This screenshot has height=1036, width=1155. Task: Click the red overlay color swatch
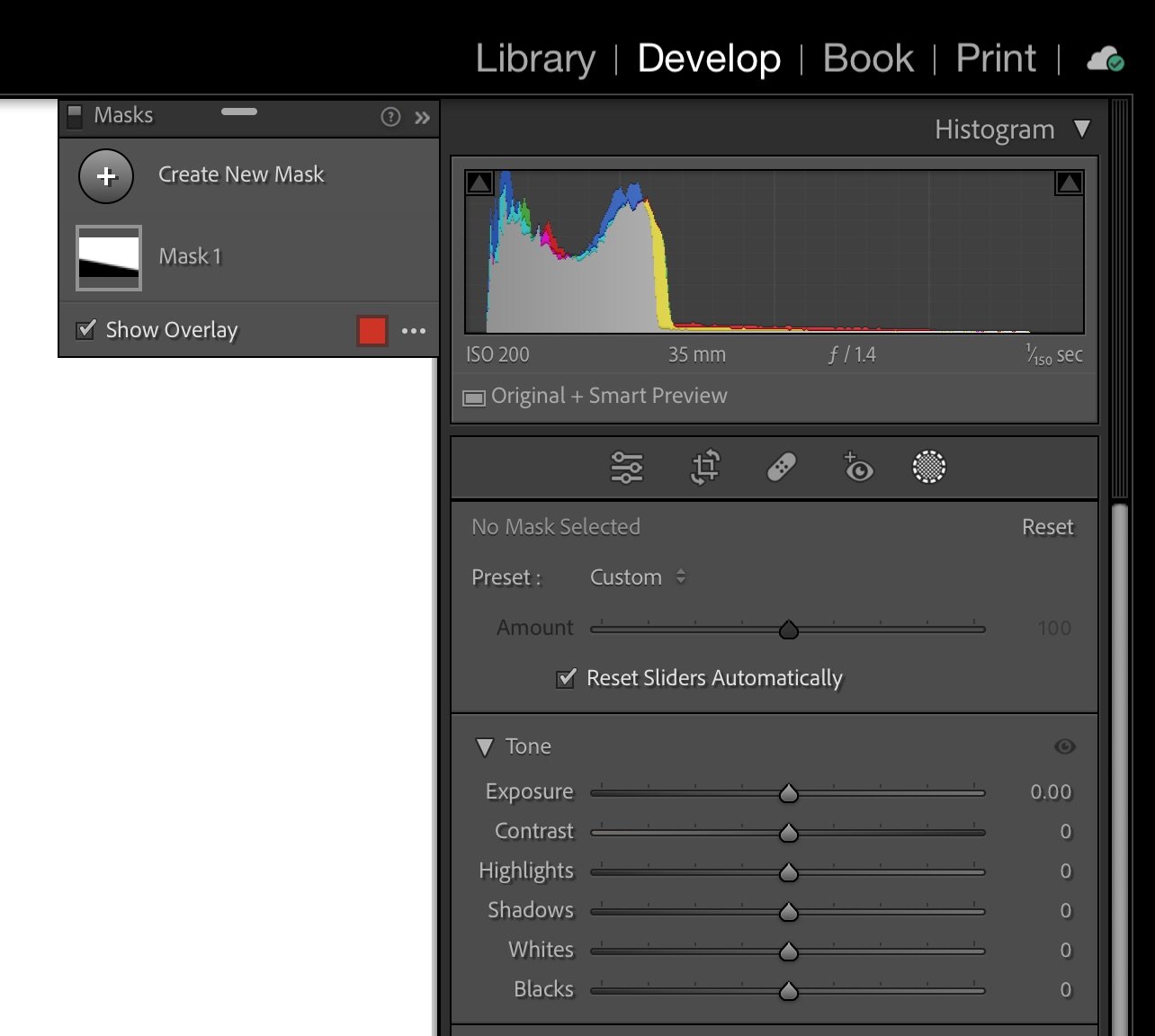point(372,330)
